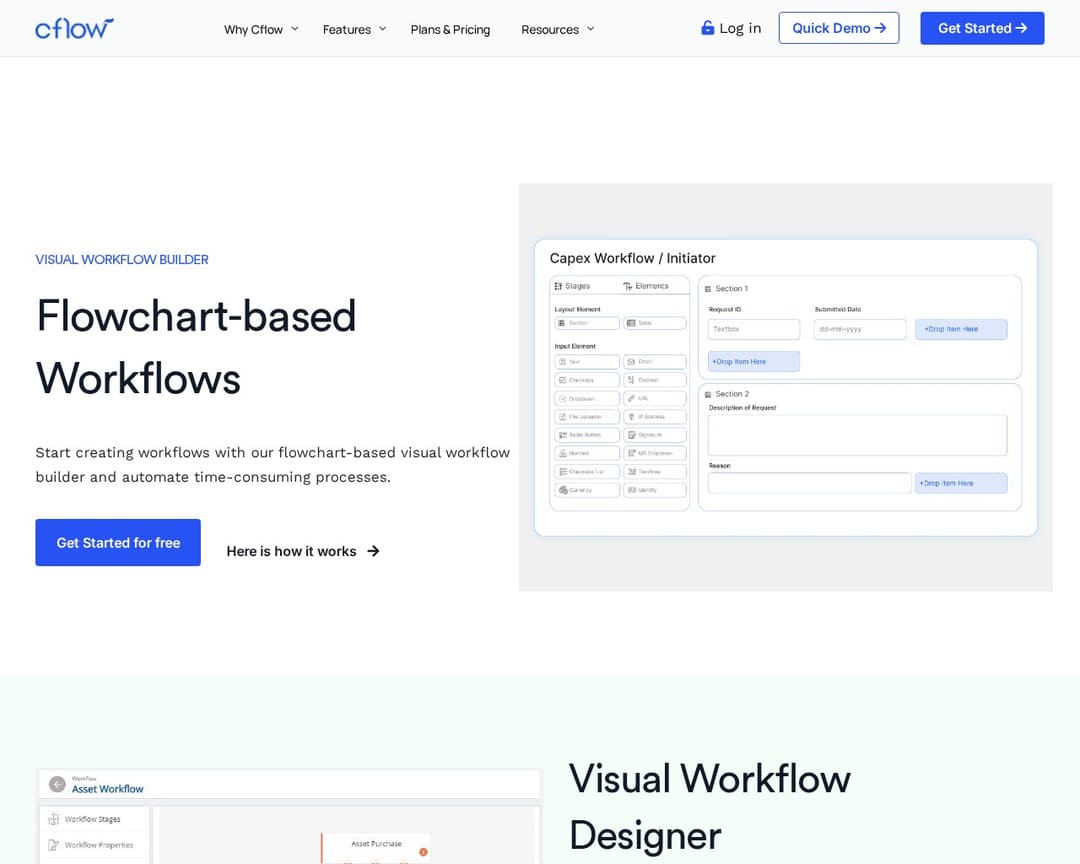
Task: Choose the MS Dropdown element
Action: click(x=654, y=453)
